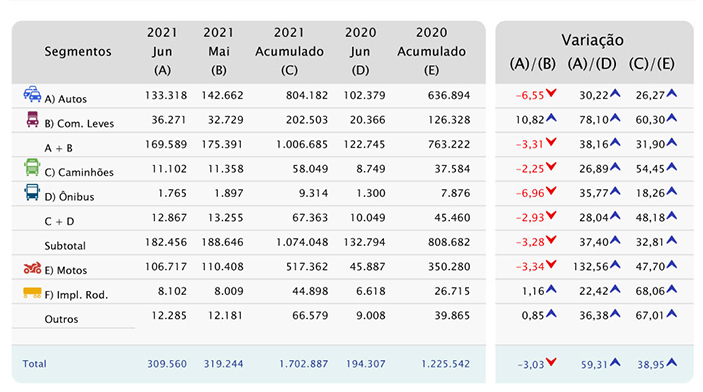Click the (A)/(D) variation column header
Screen dimensions: 703x392
[x=592, y=64]
